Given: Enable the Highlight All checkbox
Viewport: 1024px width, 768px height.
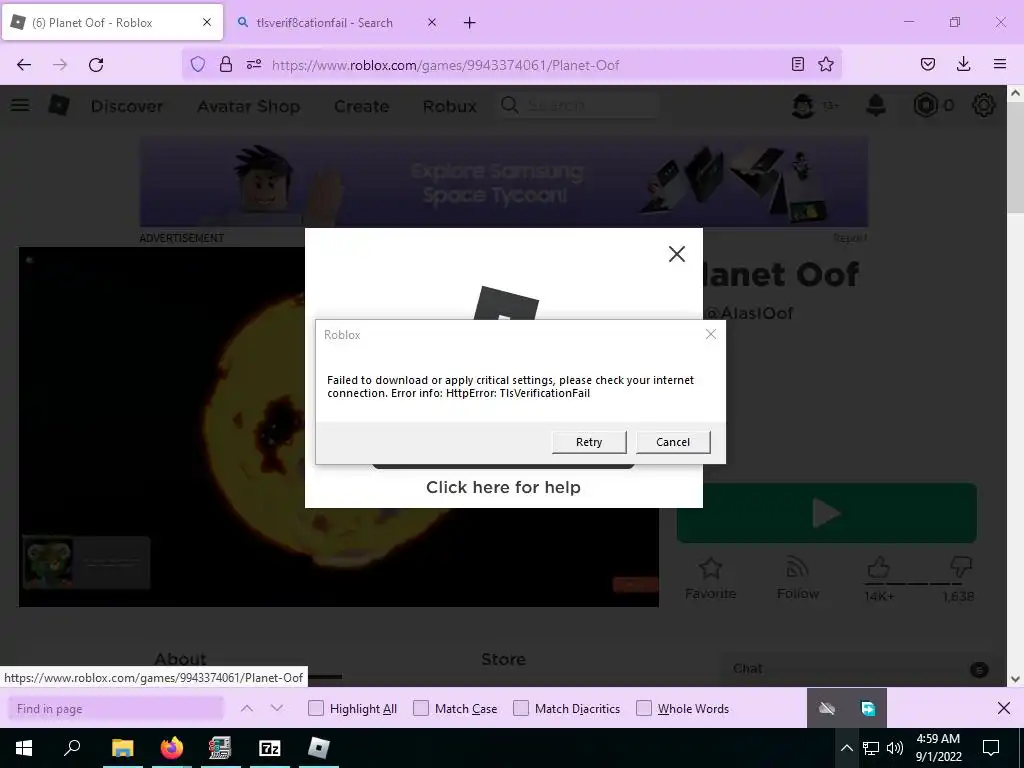Looking at the screenshot, I should [315, 709].
